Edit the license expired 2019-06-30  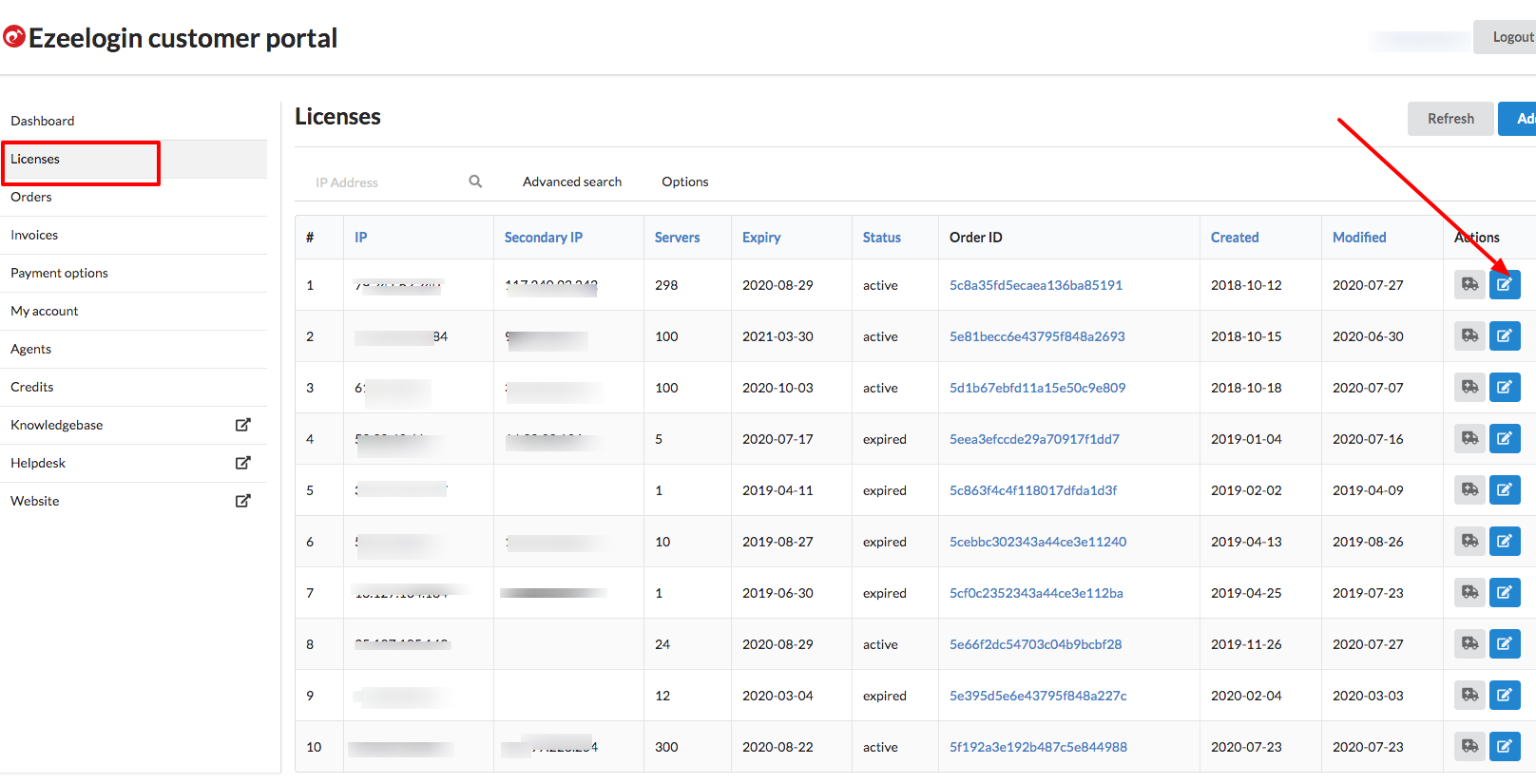click(1505, 592)
